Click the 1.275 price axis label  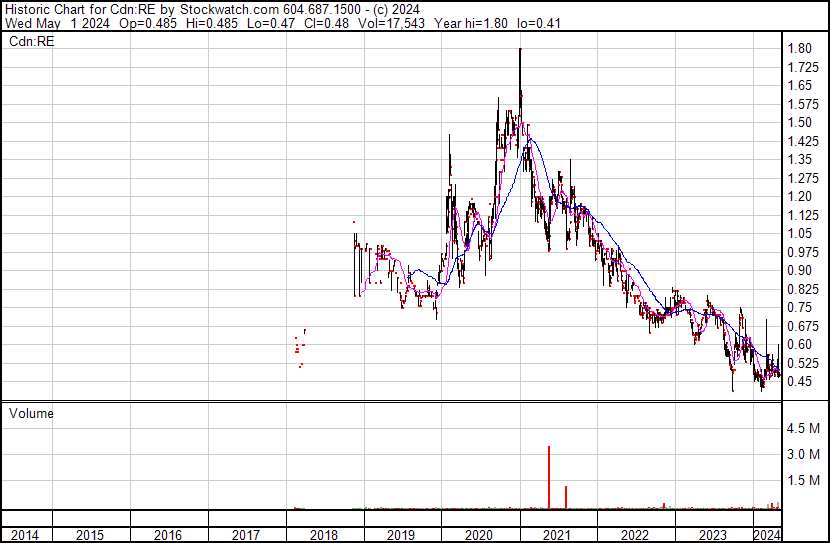pos(803,178)
